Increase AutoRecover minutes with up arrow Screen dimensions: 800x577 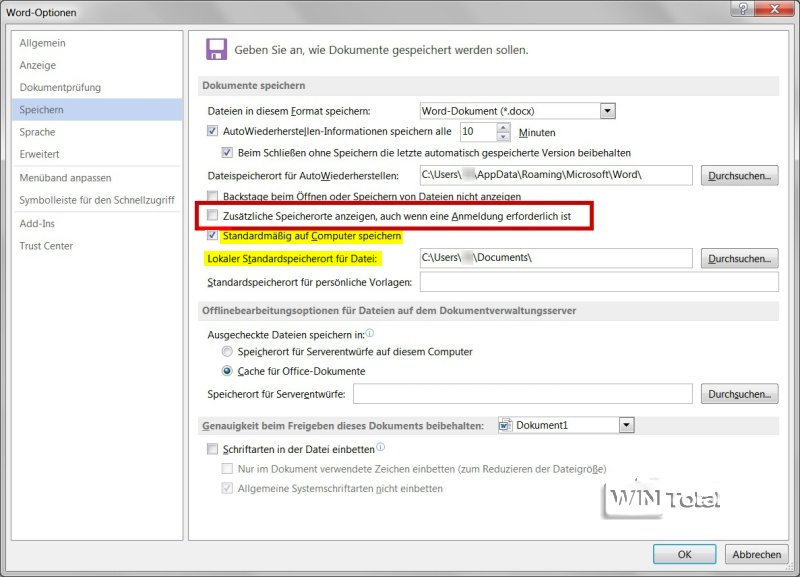tap(503, 128)
